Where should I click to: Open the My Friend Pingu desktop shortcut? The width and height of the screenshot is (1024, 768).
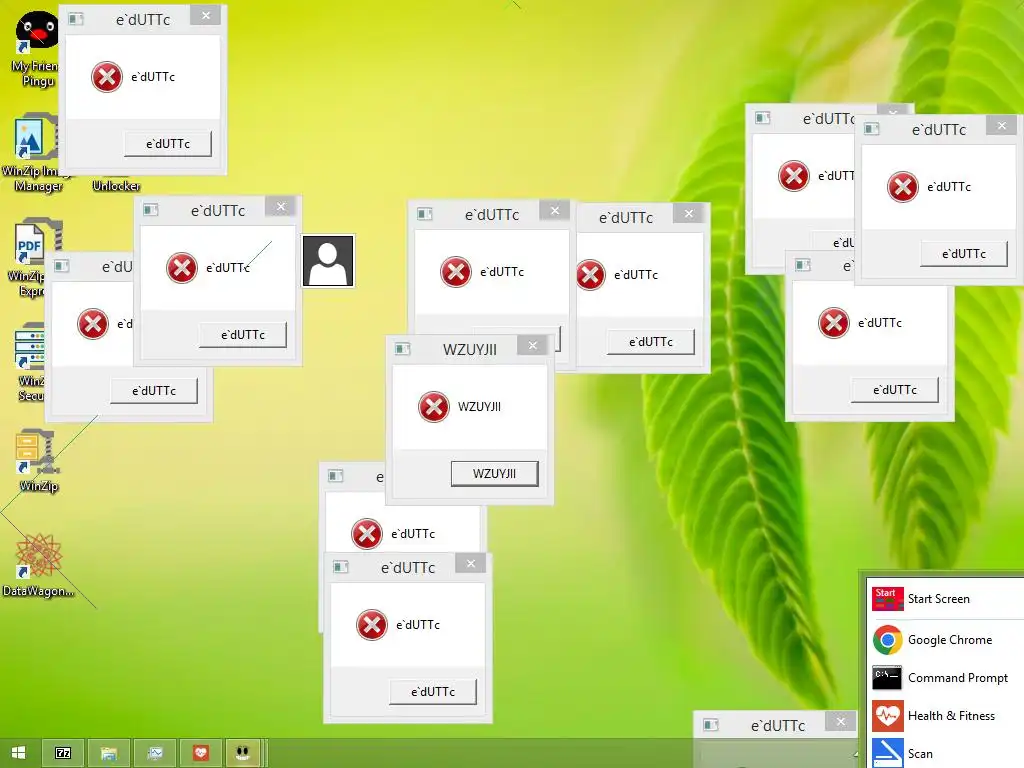pyautogui.click(x=36, y=49)
